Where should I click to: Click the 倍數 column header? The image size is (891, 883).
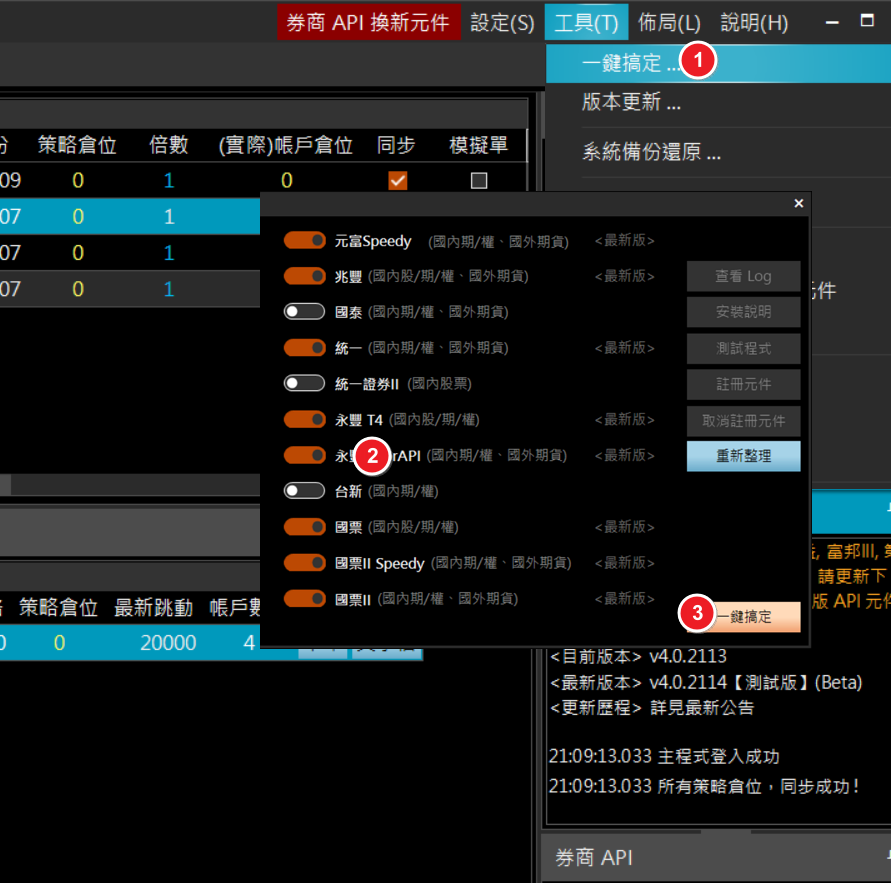click(x=169, y=145)
